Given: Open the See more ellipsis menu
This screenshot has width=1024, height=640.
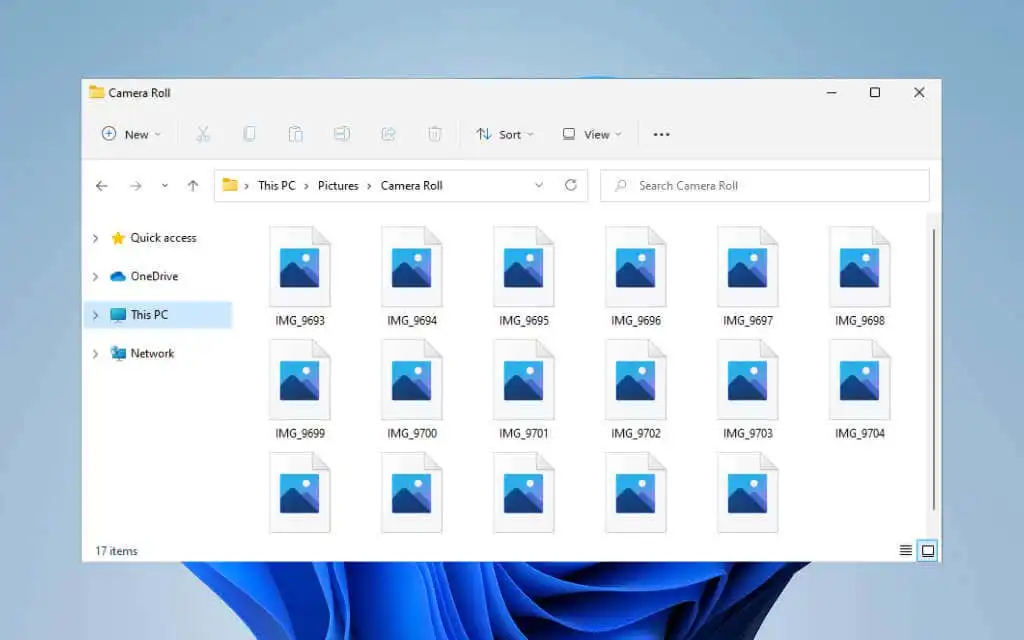Looking at the screenshot, I should click(661, 133).
